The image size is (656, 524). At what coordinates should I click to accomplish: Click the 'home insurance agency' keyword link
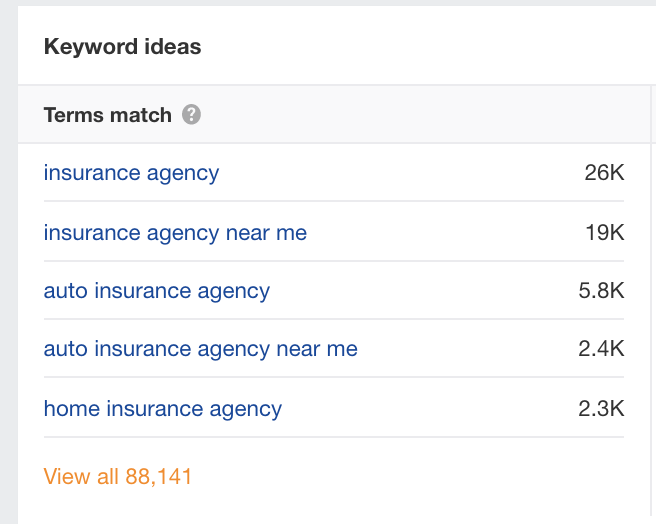163,409
